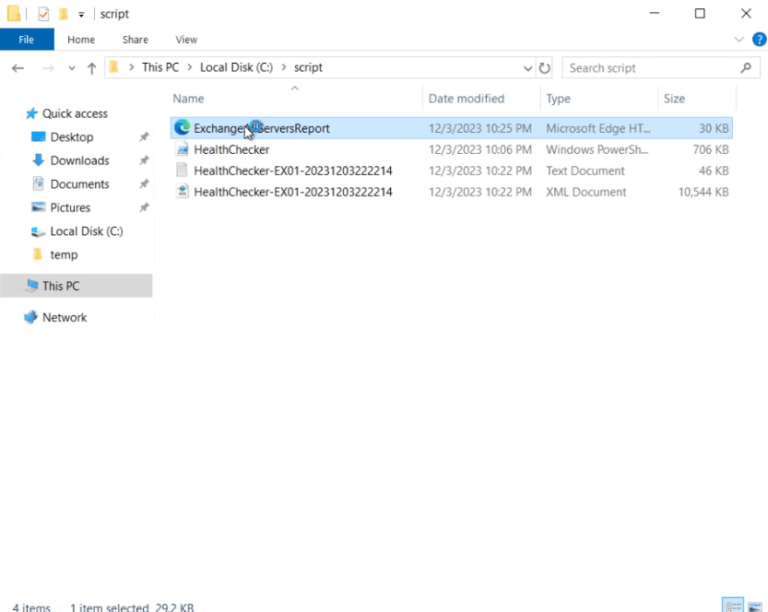
Task: Open the View ribbon tab
Action: click(x=186, y=40)
